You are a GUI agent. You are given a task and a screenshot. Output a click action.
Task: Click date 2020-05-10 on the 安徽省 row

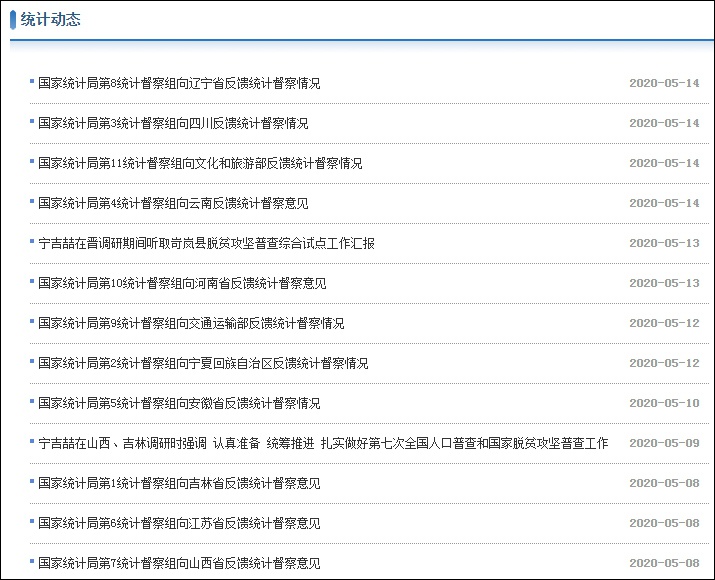(x=664, y=403)
